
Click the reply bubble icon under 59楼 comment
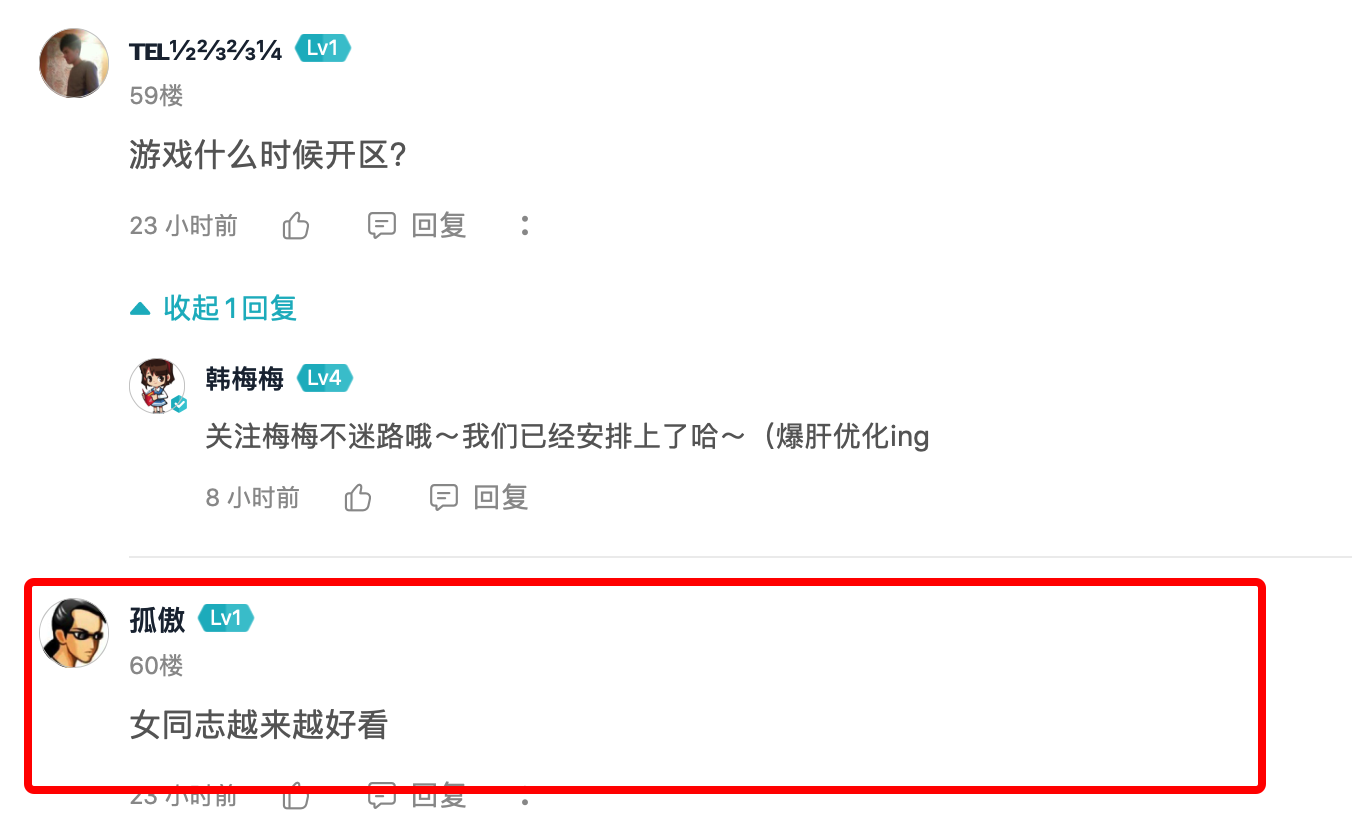click(382, 226)
